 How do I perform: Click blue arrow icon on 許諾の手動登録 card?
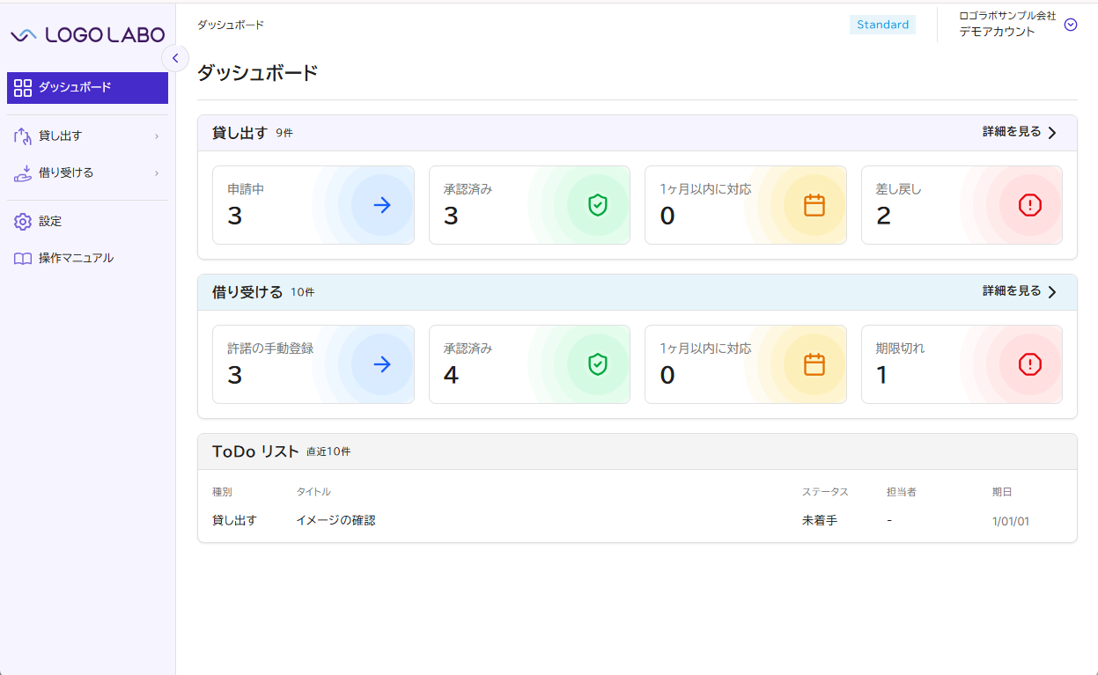tap(382, 364)
